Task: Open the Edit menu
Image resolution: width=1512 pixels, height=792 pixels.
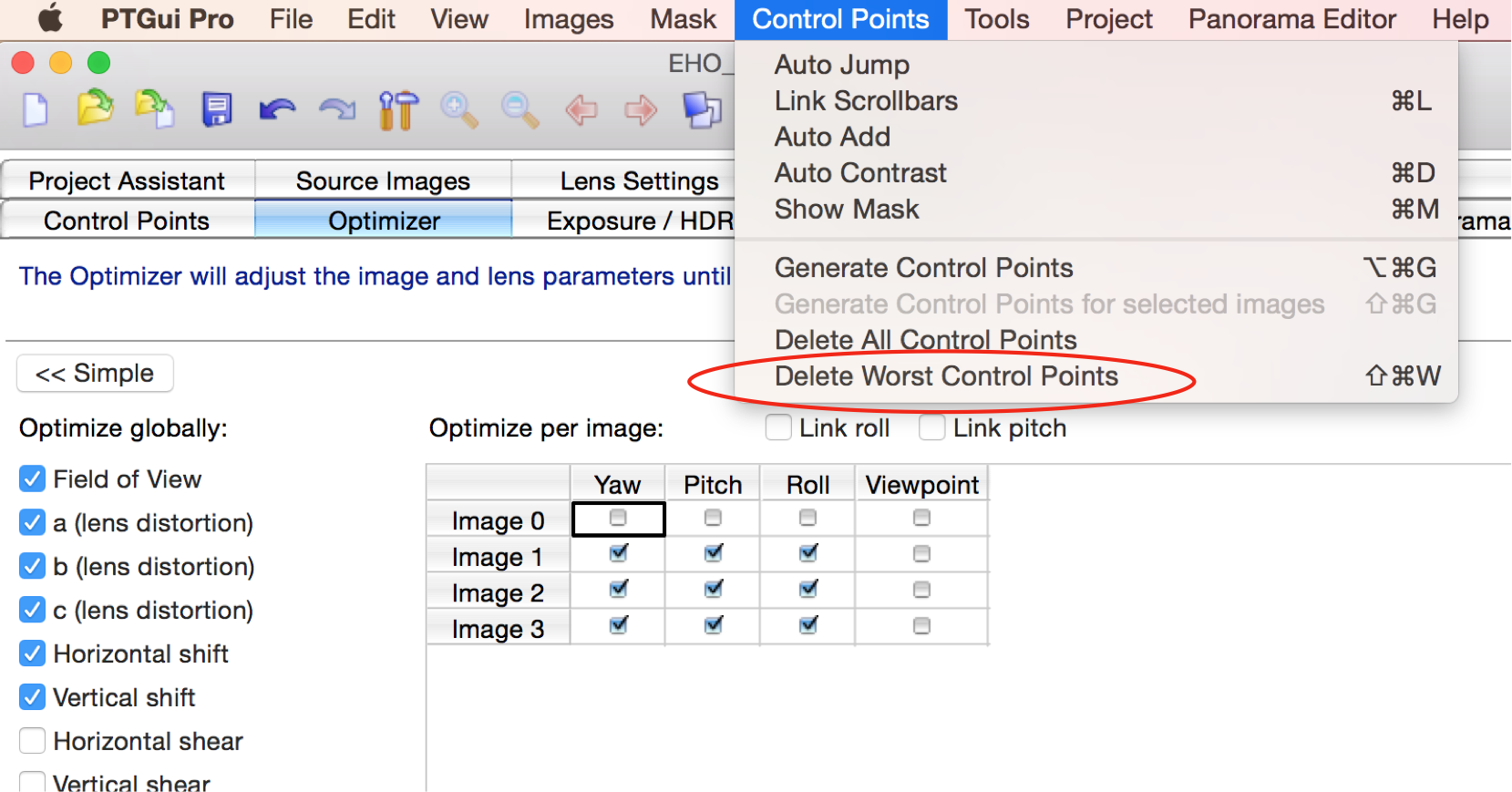Action: pos(371,19)
